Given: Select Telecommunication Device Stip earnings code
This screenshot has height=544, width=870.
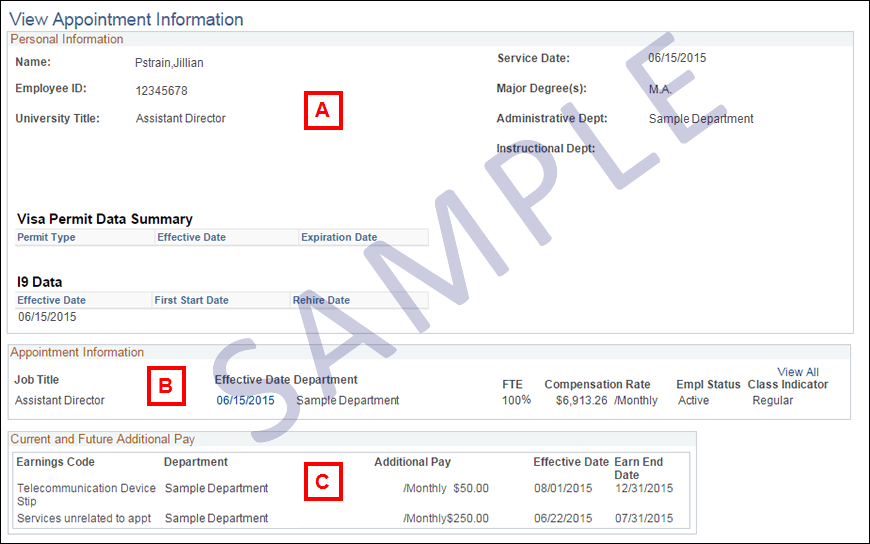Looking at the screenshot, I should point(87,495).
